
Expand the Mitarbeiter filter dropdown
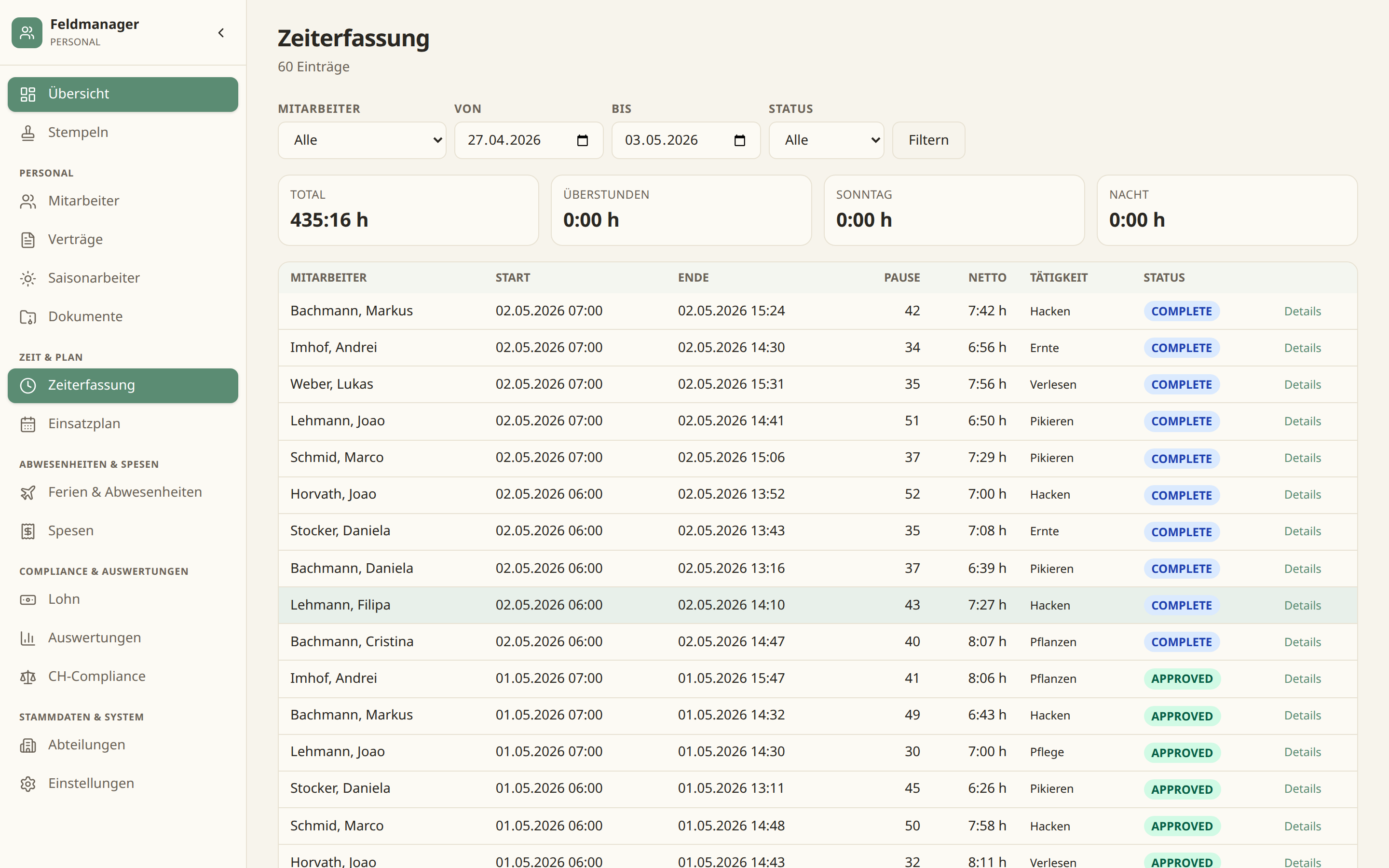point(362,140)
